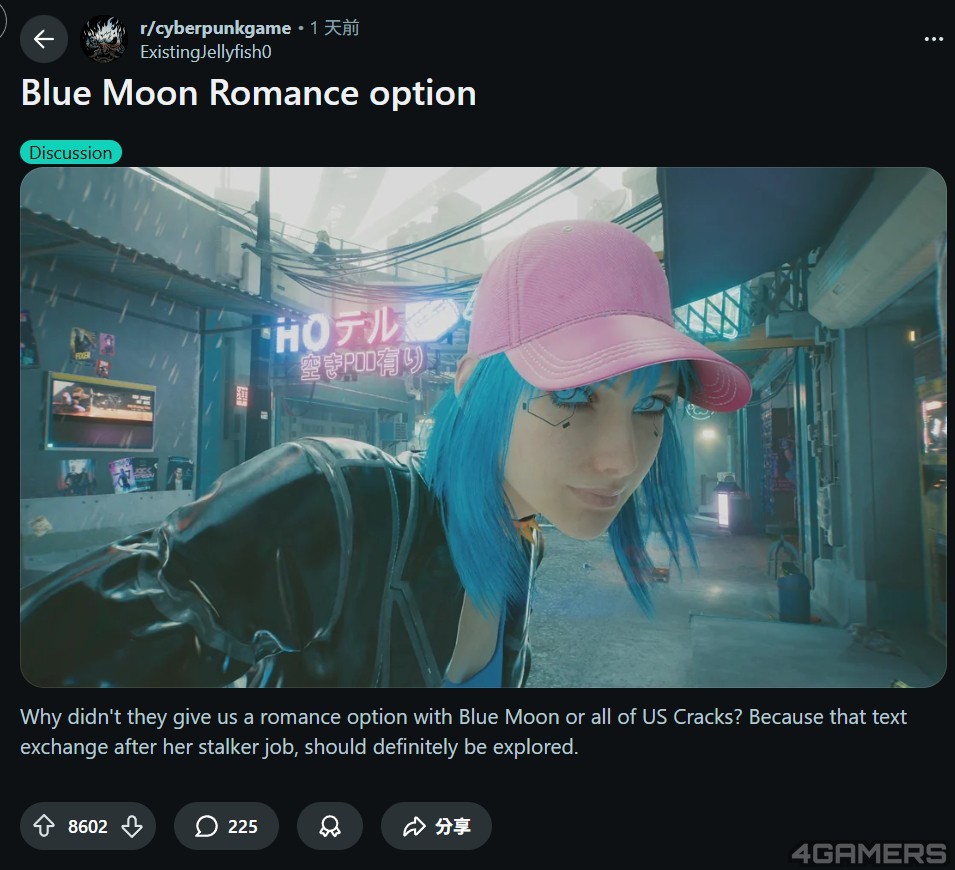Click the post timestamp 1 天前
Image resolution: width=955 pixels, height=870 pixels.
(334, 28)
